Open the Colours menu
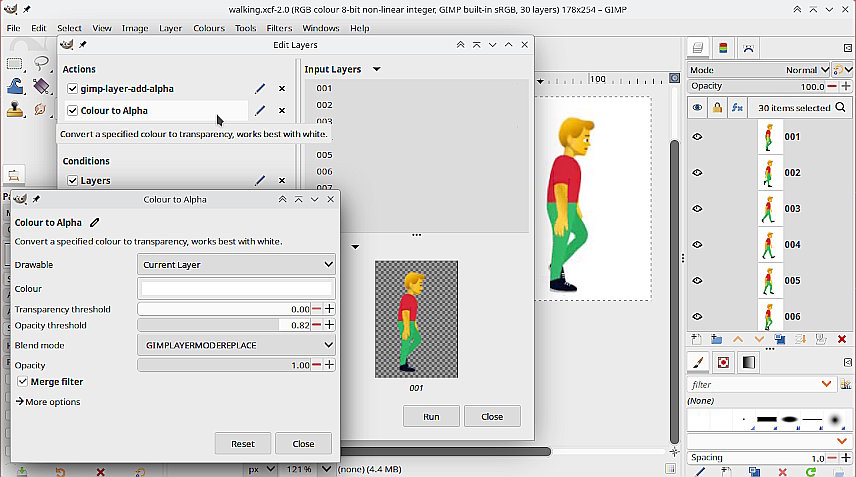The height and width of the screenshot is (477, 856). (x=209, y=28)
